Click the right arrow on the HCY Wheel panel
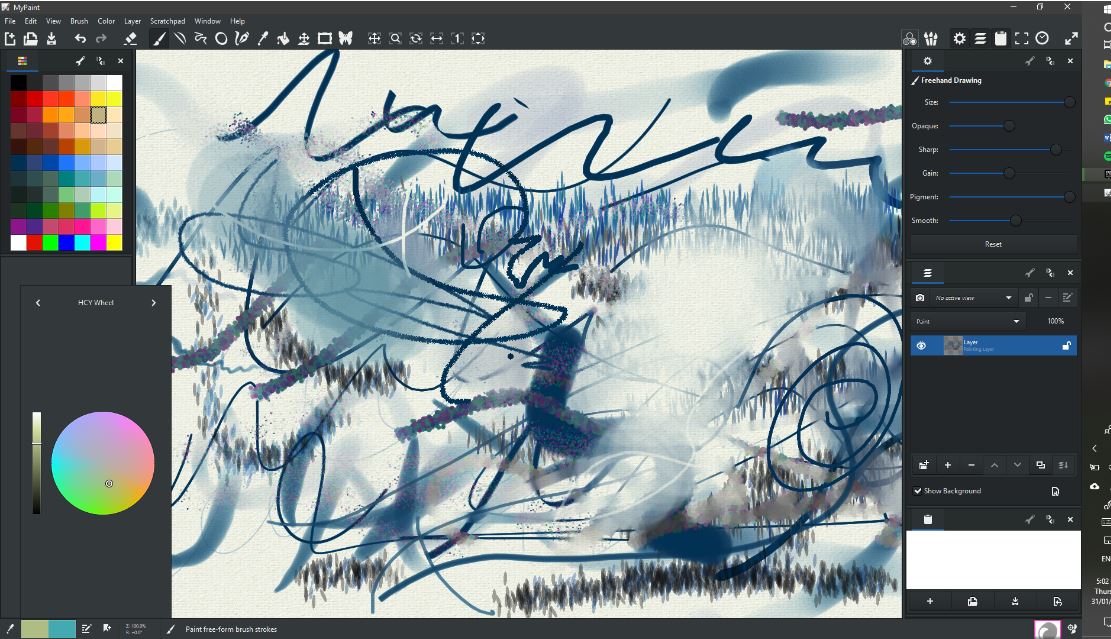This screenshot has width=1111, height=639. click(153, 302)
